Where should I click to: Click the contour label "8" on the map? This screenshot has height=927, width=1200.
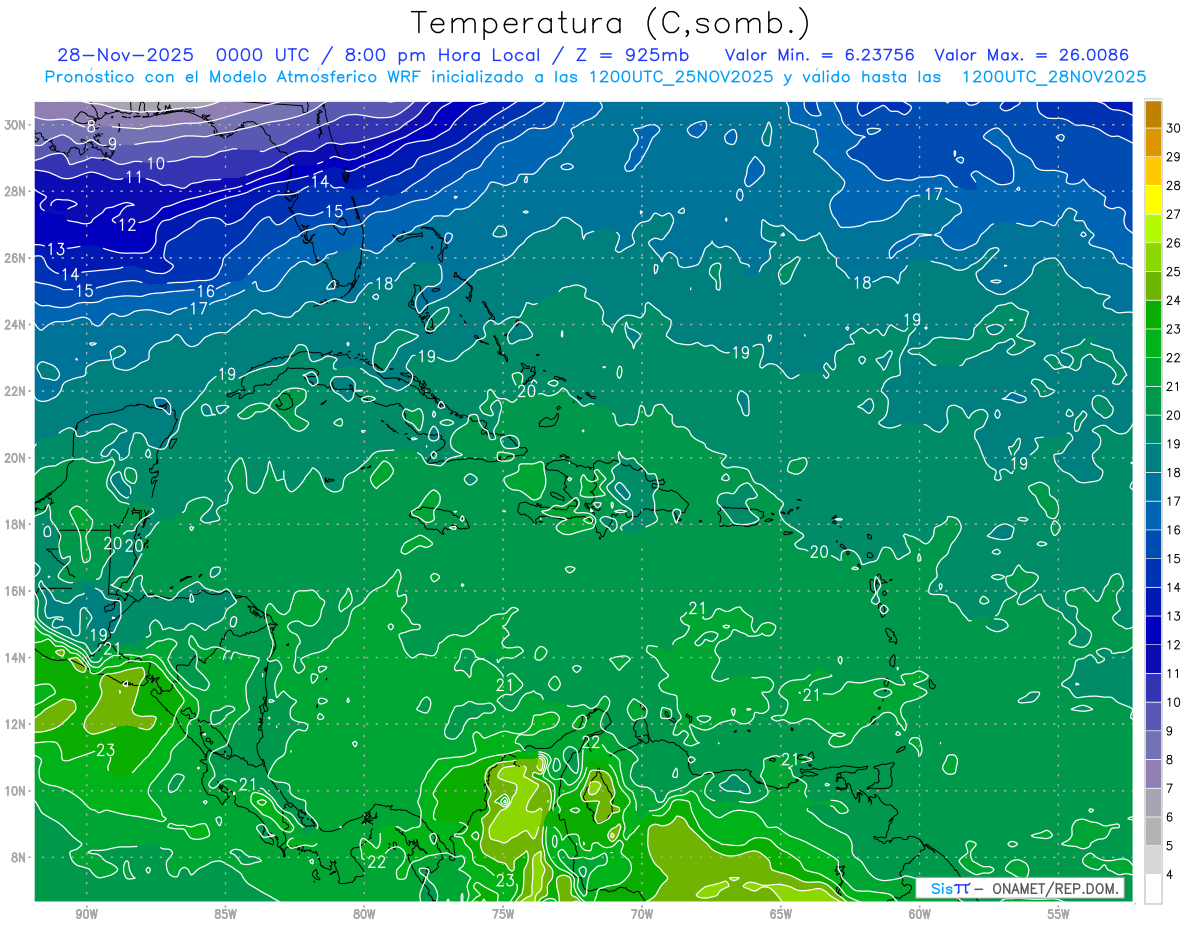coord(91,126)
